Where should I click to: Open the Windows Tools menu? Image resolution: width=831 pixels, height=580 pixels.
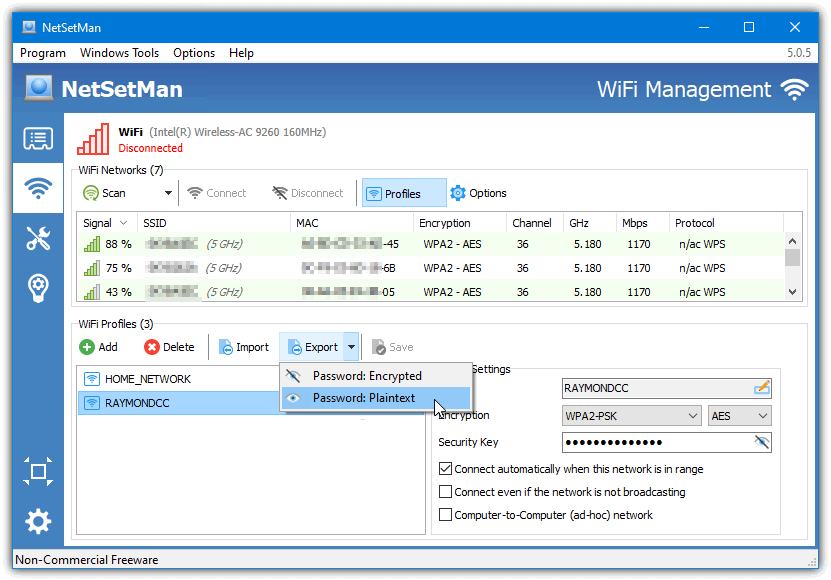tap(119, 53)
